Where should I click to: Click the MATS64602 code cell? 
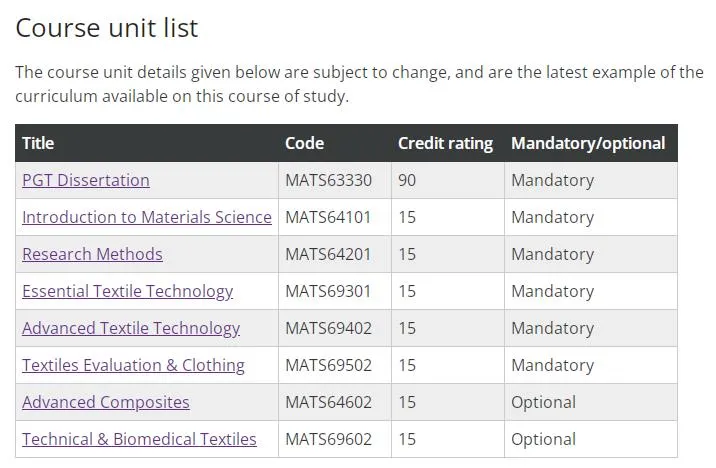click(x=335, y=402)
